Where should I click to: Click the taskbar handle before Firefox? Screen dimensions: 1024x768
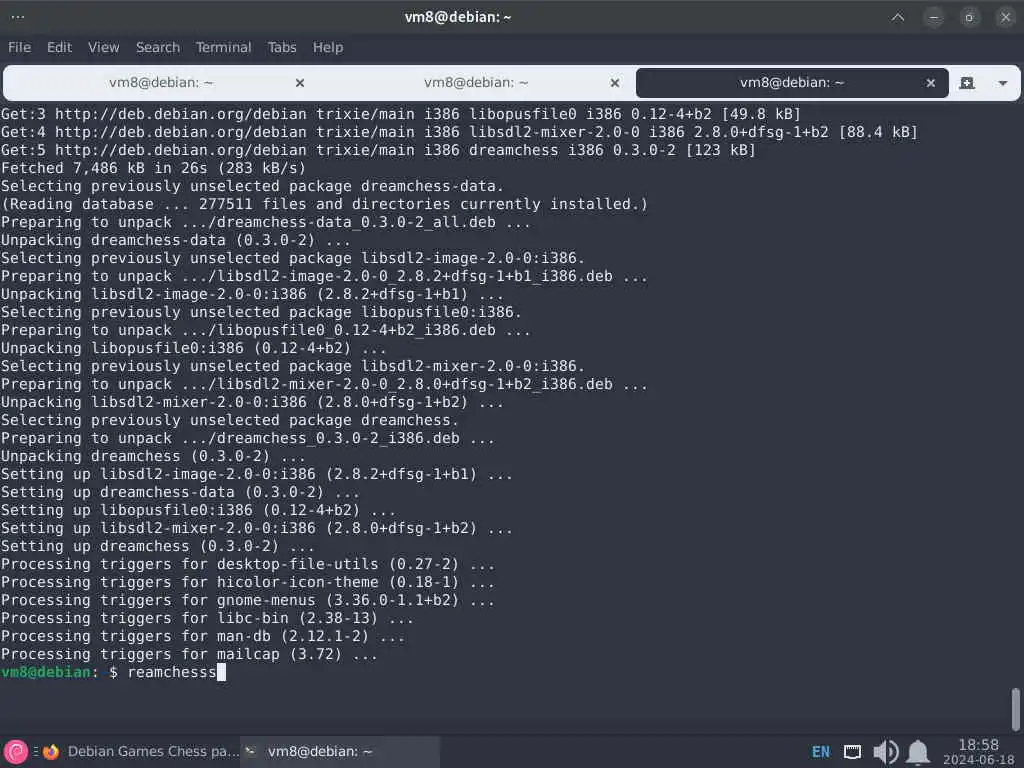coord(35,752)
